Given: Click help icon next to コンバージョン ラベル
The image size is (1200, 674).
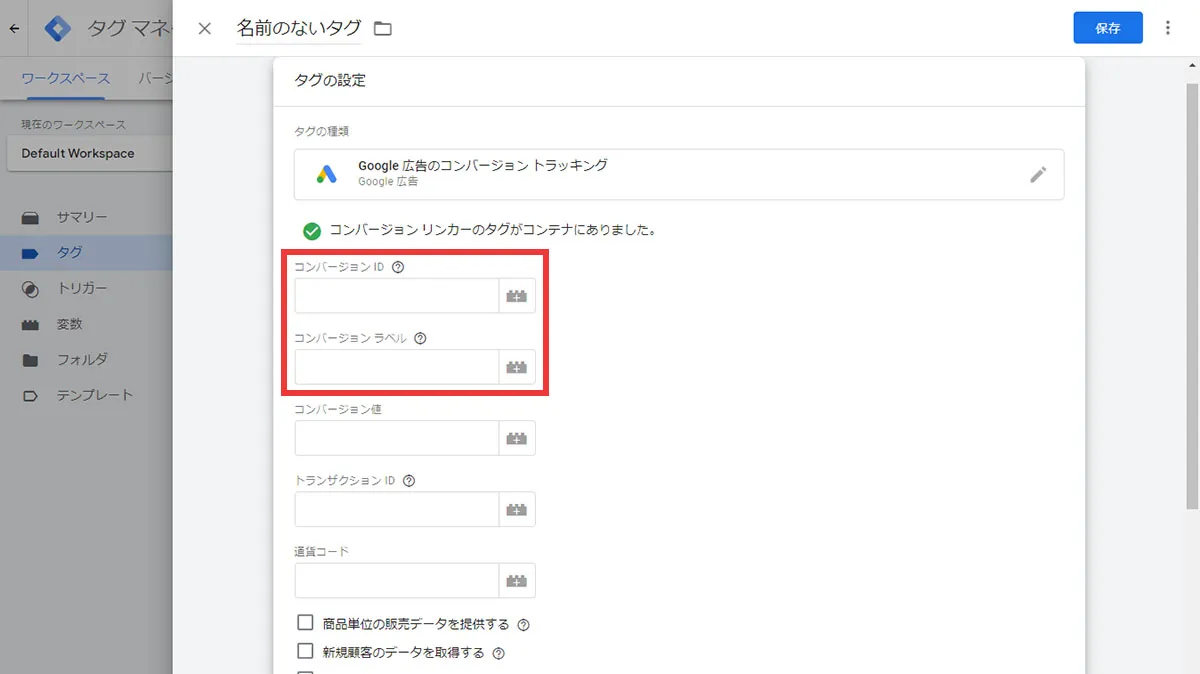Looking at the screenshot, I should (x=420, y=338).
